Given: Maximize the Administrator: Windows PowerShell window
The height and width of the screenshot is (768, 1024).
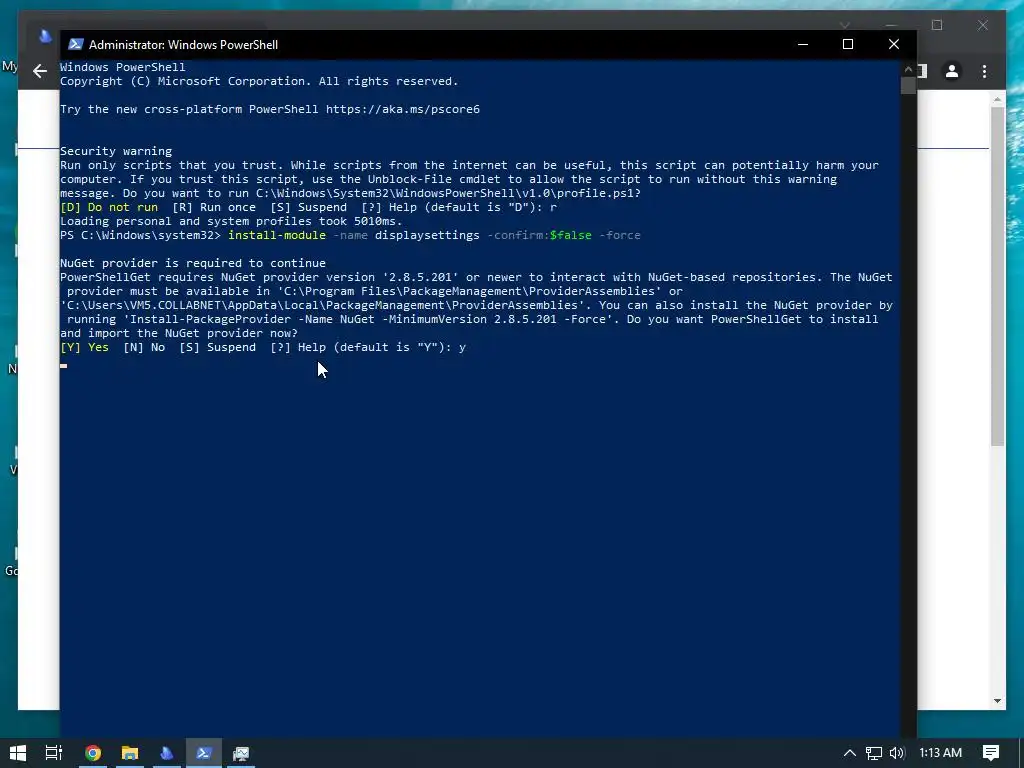Looking at the screenshot, I should 848,44.
